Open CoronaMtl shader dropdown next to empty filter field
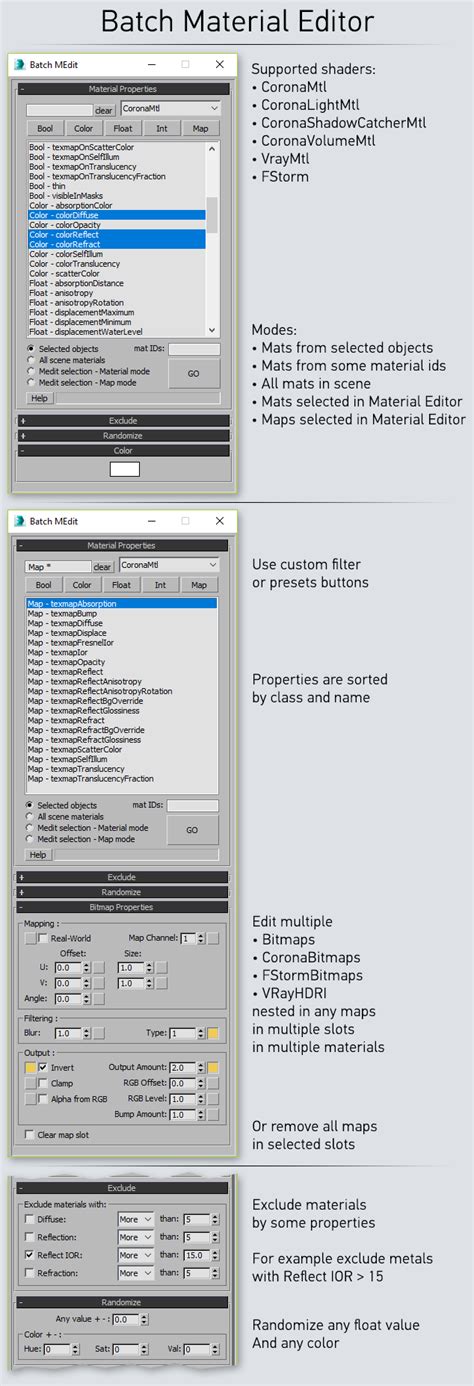Viewport: 474px width, 1386px height. point(169,108)
